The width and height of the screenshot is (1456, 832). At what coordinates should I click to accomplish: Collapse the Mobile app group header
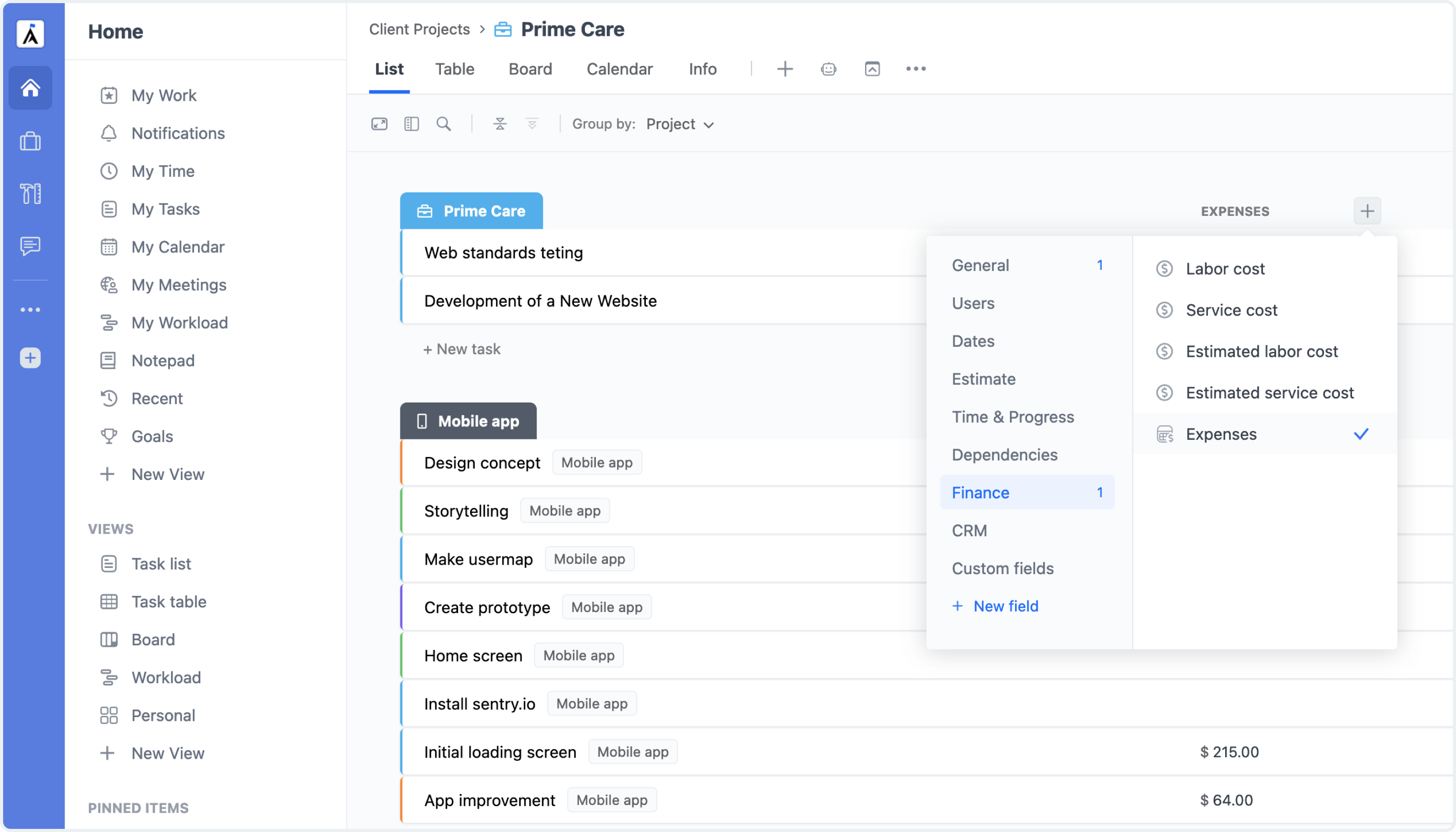coord(468,421)
